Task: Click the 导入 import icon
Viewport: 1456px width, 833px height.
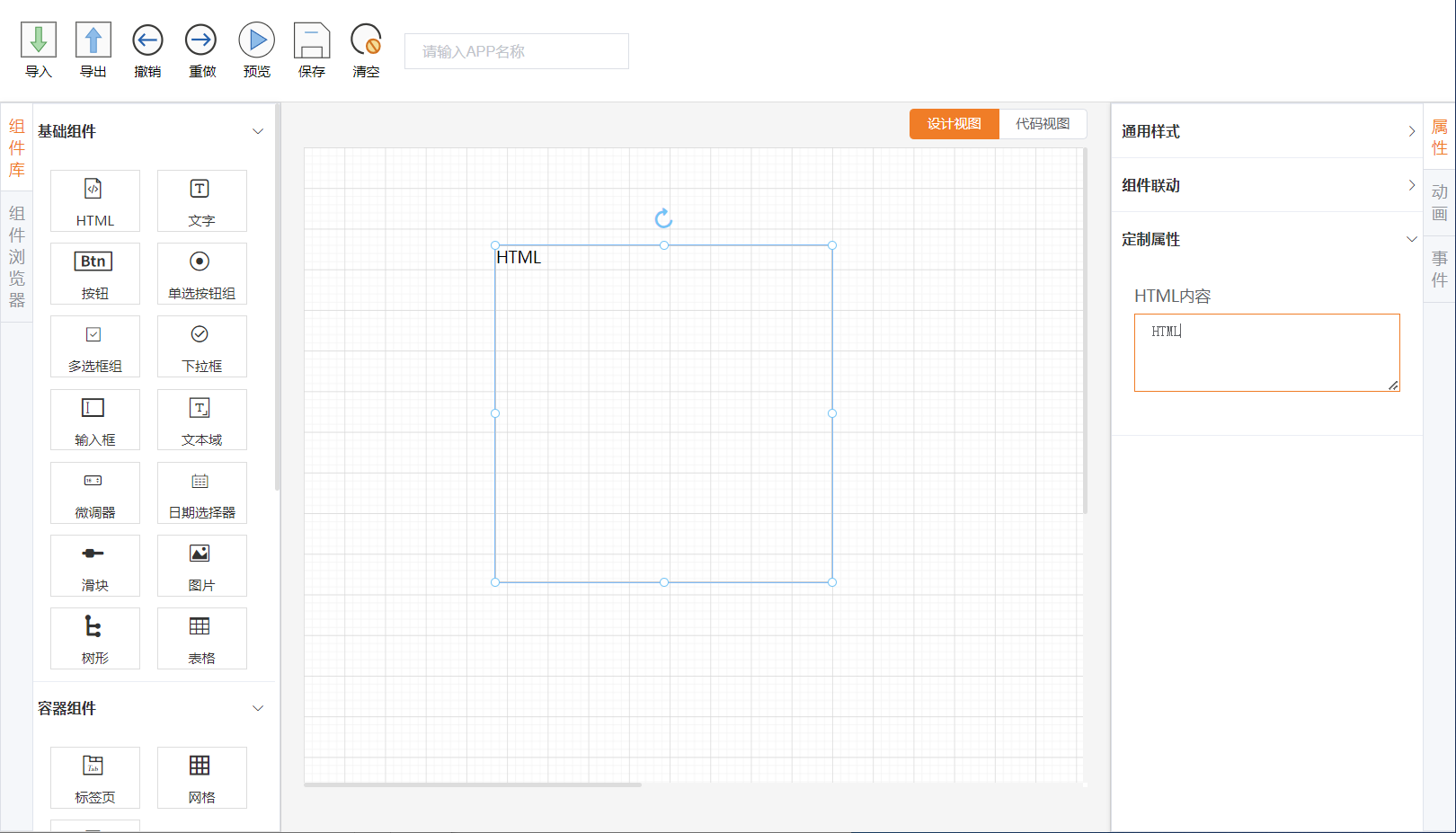Action: point(39,40)
